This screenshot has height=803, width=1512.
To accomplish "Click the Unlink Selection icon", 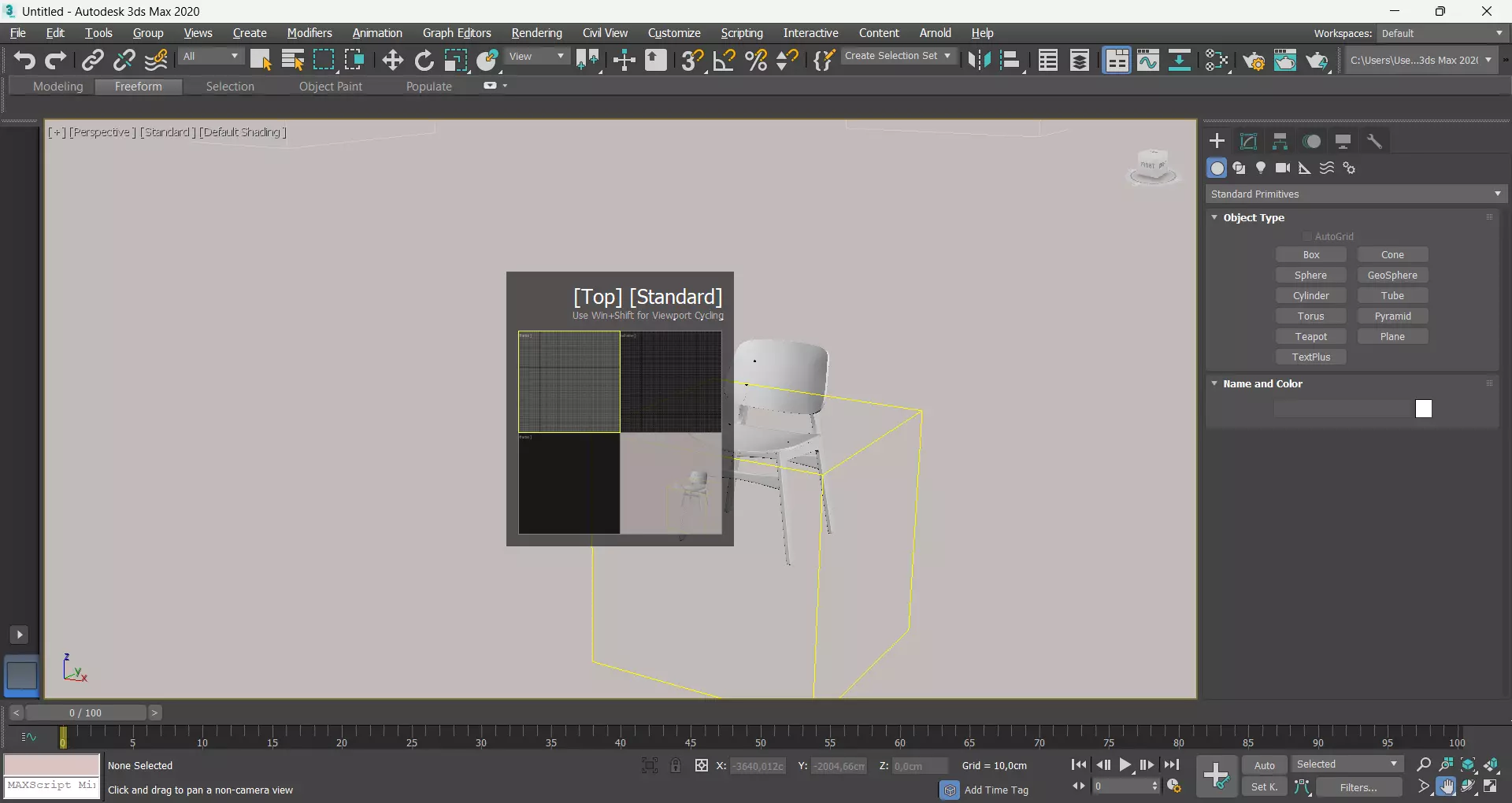I will pos(124,60).
